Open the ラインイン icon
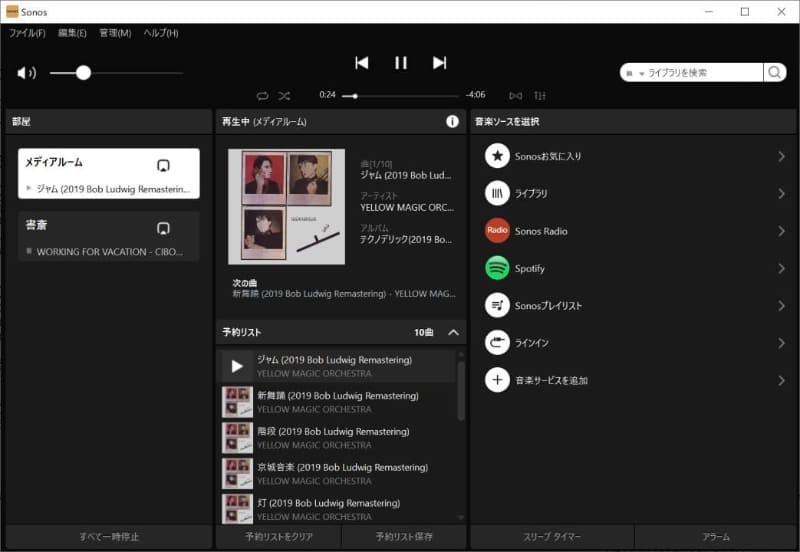 coord(497,342)
